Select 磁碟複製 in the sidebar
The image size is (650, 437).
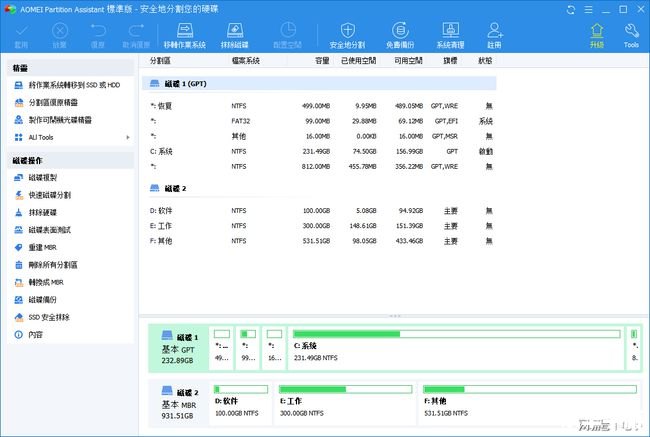[42, 177]
